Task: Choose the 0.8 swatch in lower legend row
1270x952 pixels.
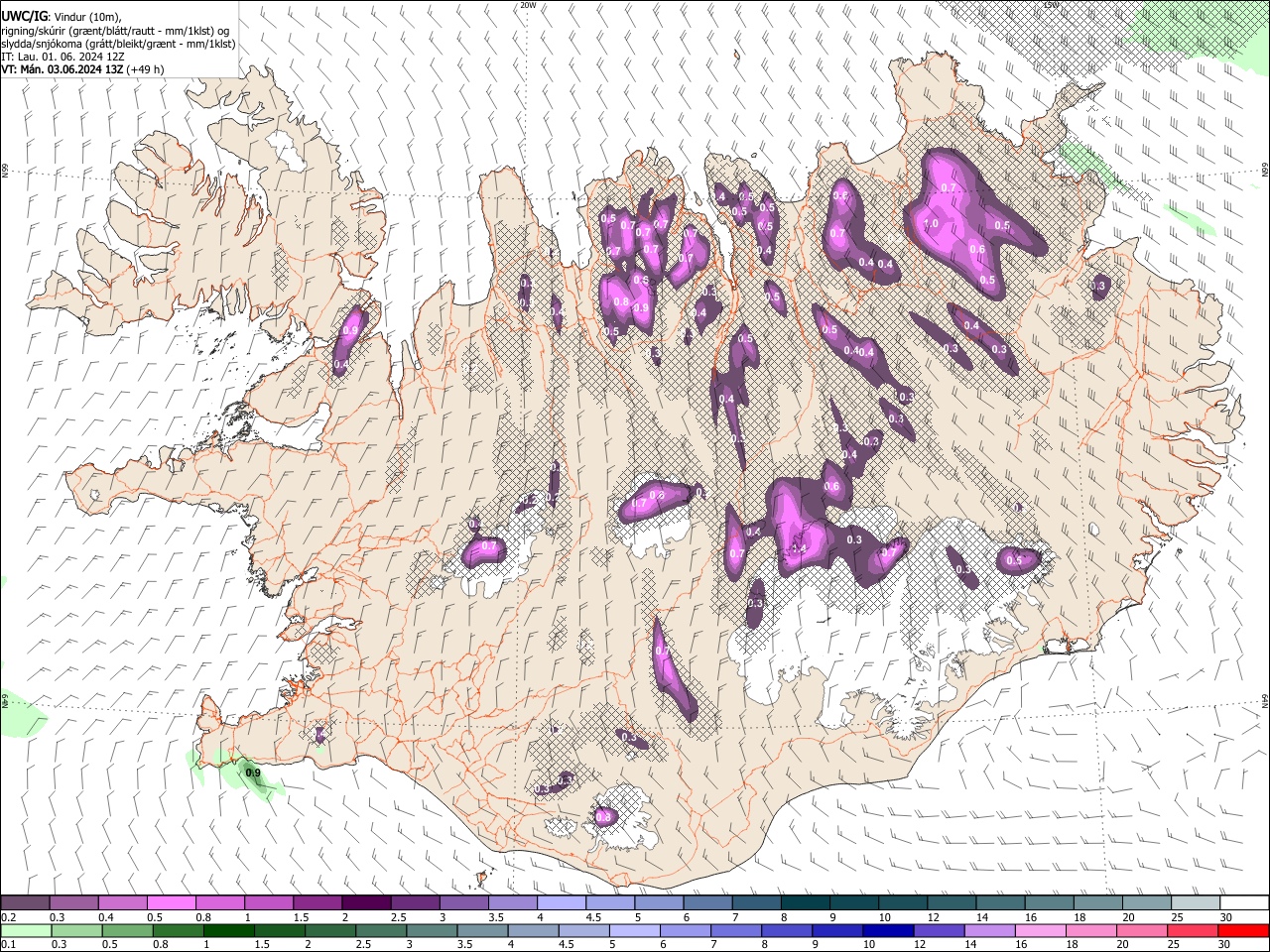Action: pyautogui.click(x=178, y=930)
